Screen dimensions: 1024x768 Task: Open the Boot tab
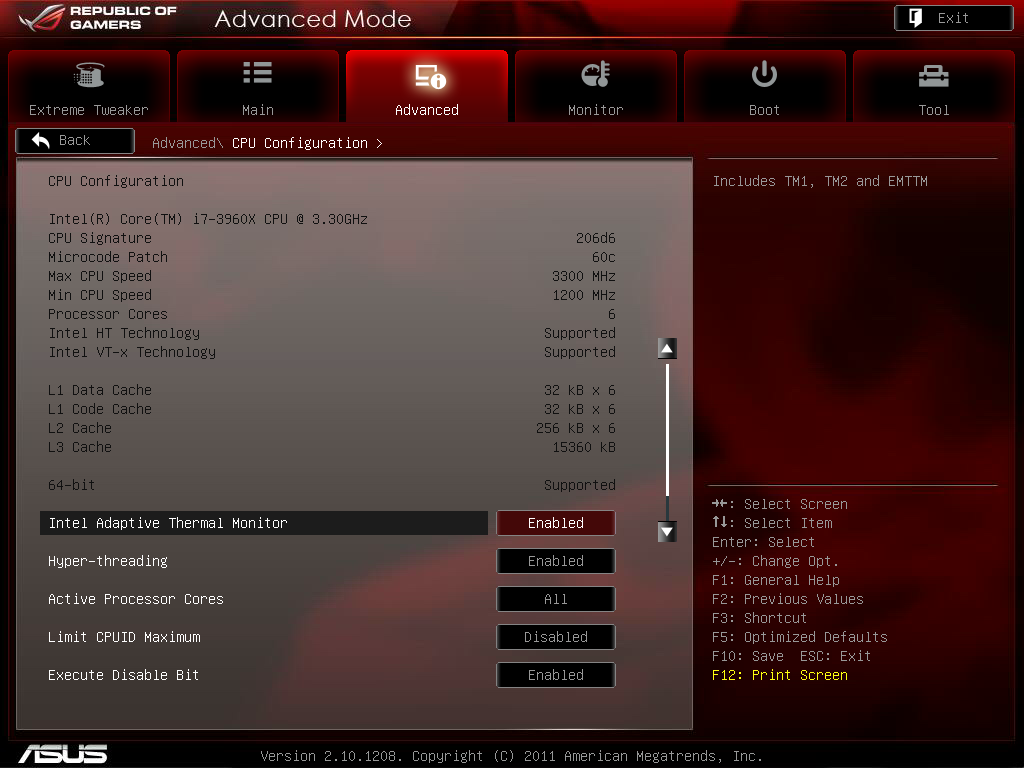tap(765, 86)
